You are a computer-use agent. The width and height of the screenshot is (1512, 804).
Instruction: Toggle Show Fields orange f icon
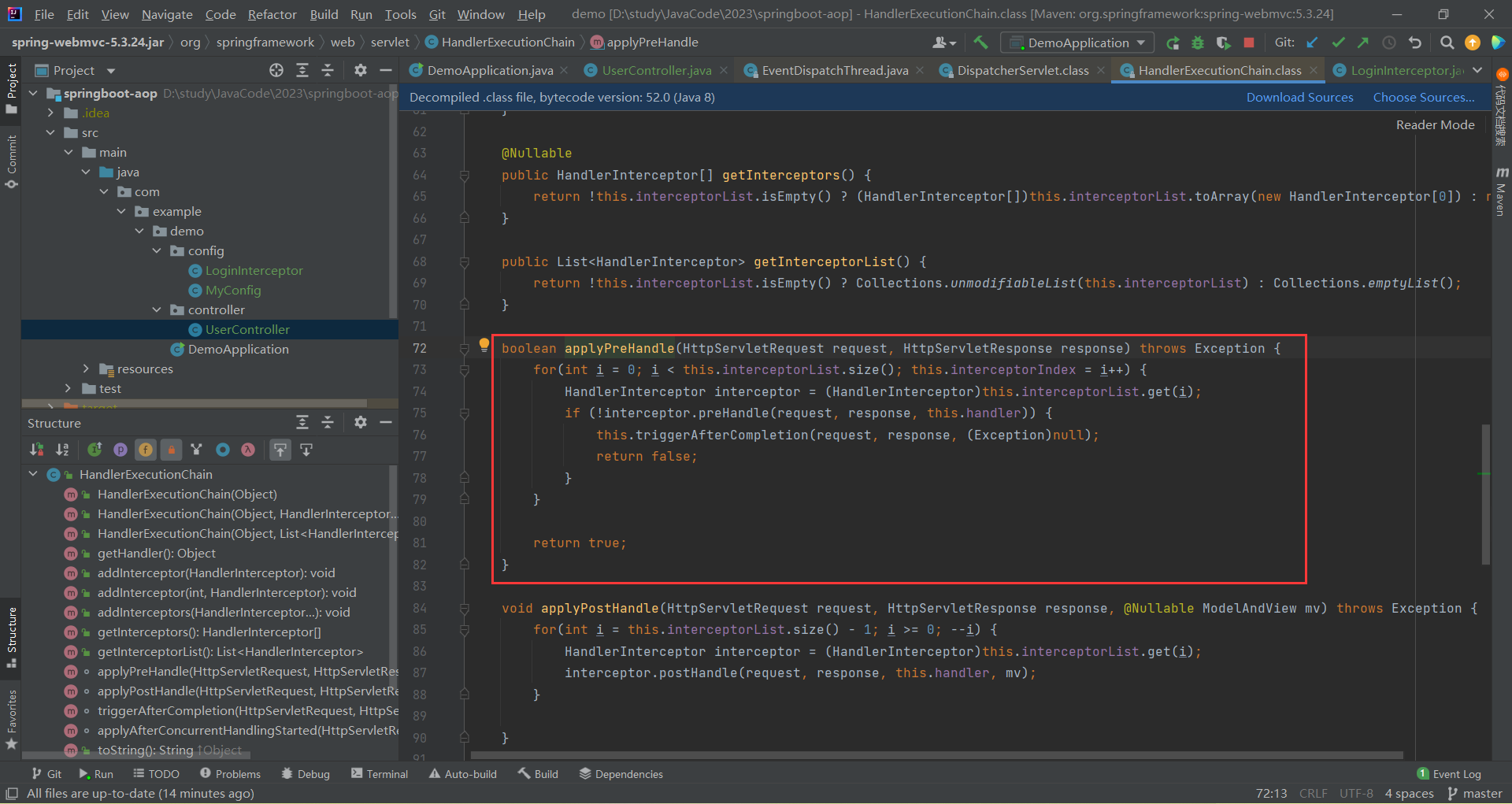(x=146, y=450)
